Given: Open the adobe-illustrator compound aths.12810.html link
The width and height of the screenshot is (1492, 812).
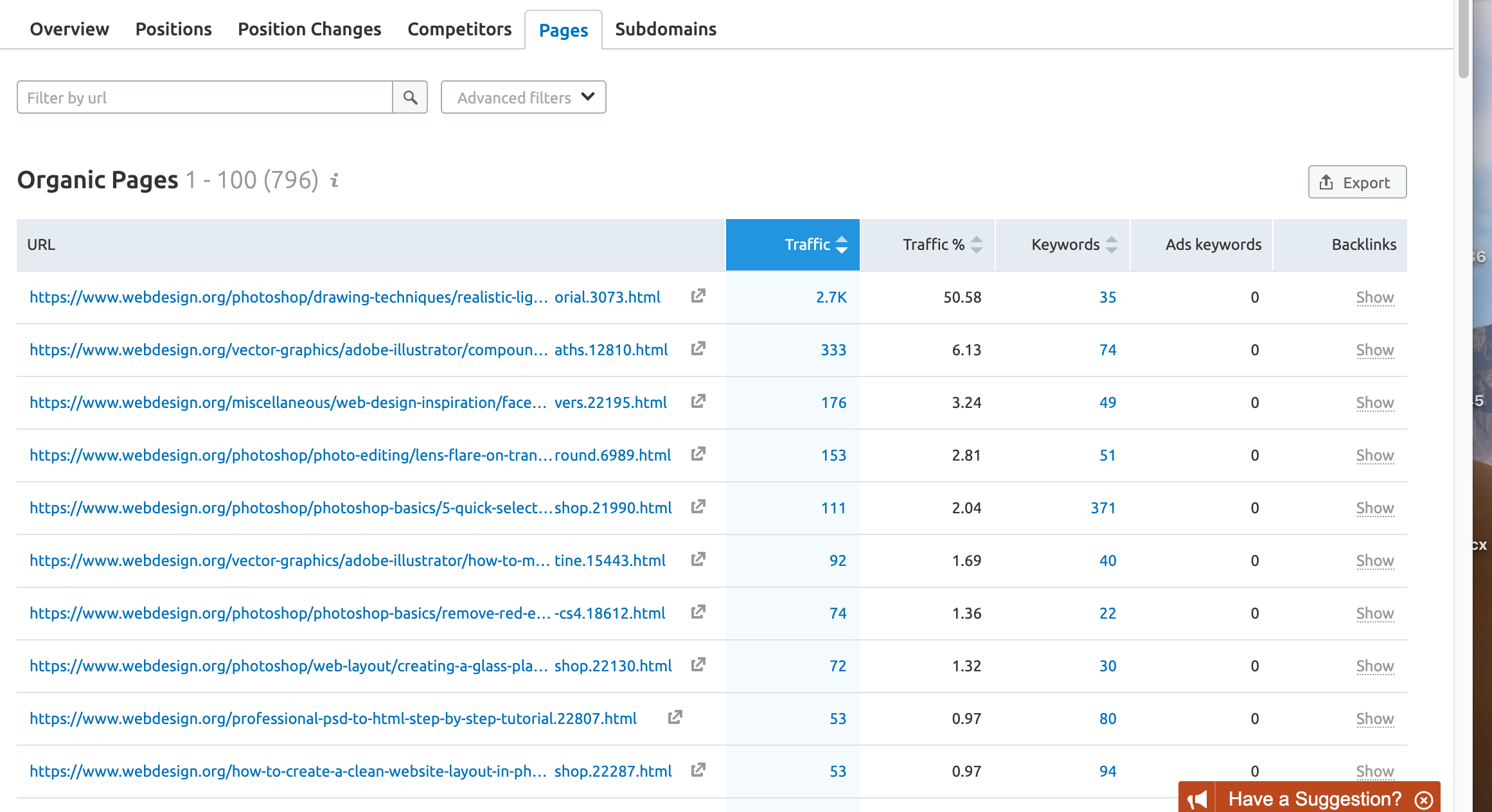Looking at the screenshot, I should click(x=349, y=350).
